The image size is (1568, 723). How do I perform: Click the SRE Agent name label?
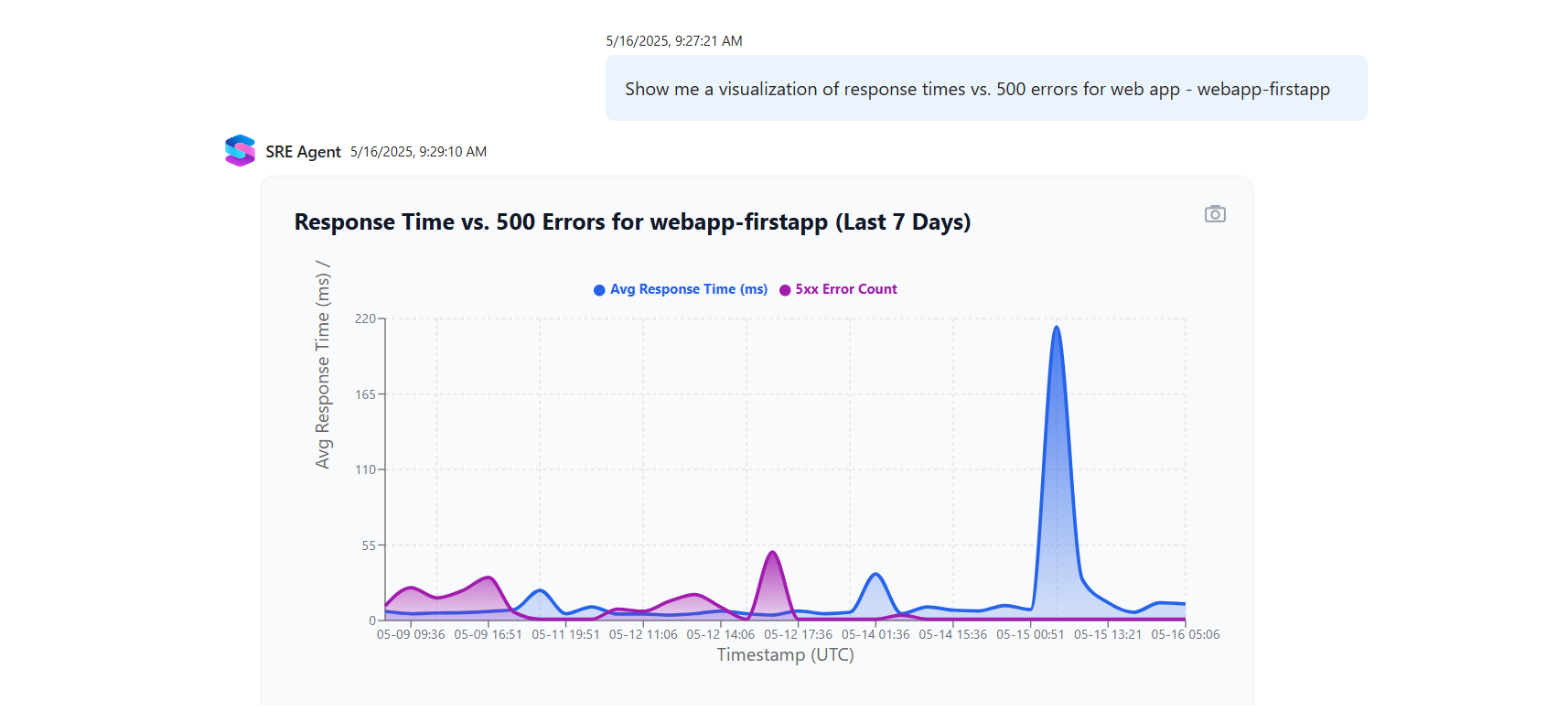303,152
